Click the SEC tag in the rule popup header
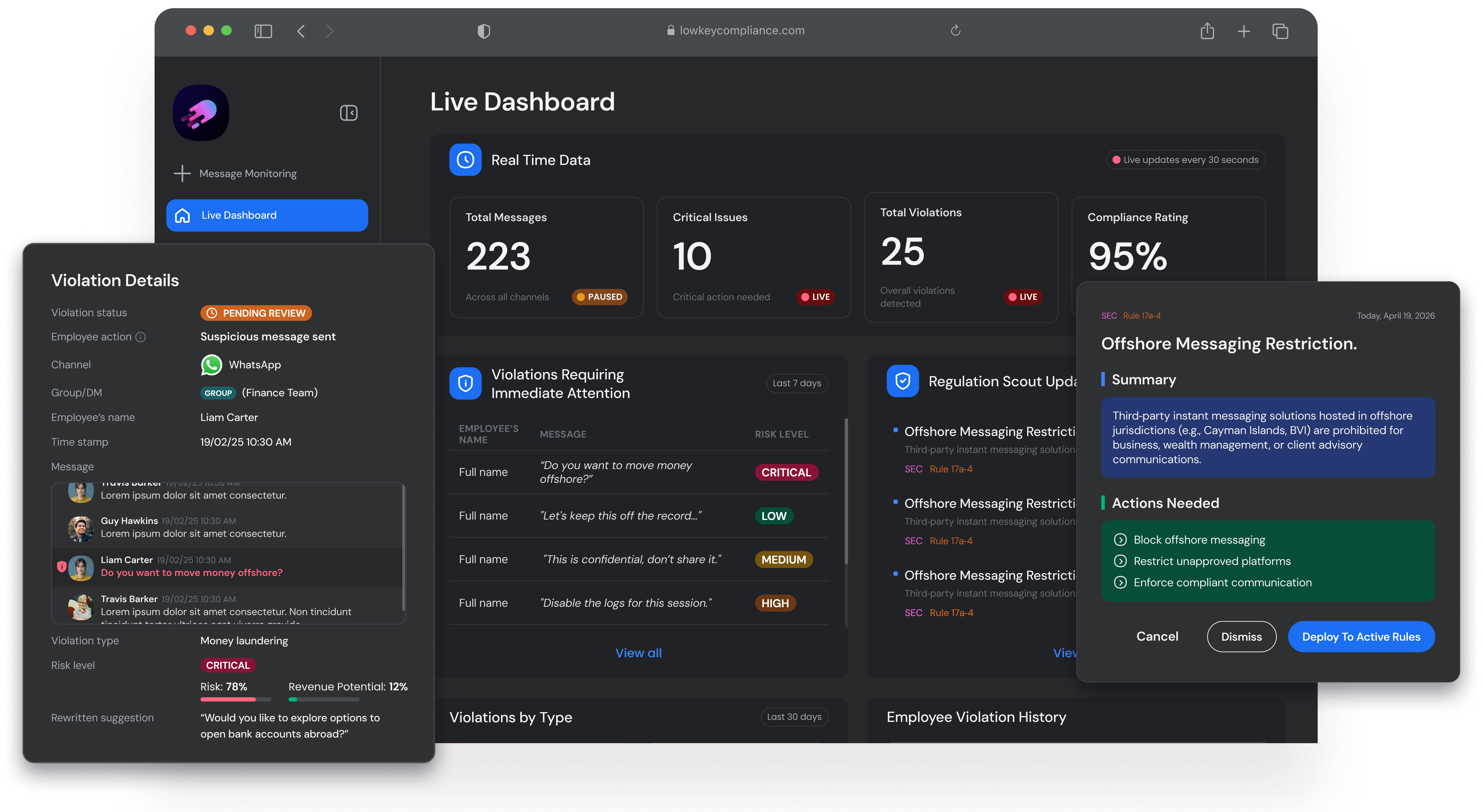1483x812 pixels. [1109, 316]
